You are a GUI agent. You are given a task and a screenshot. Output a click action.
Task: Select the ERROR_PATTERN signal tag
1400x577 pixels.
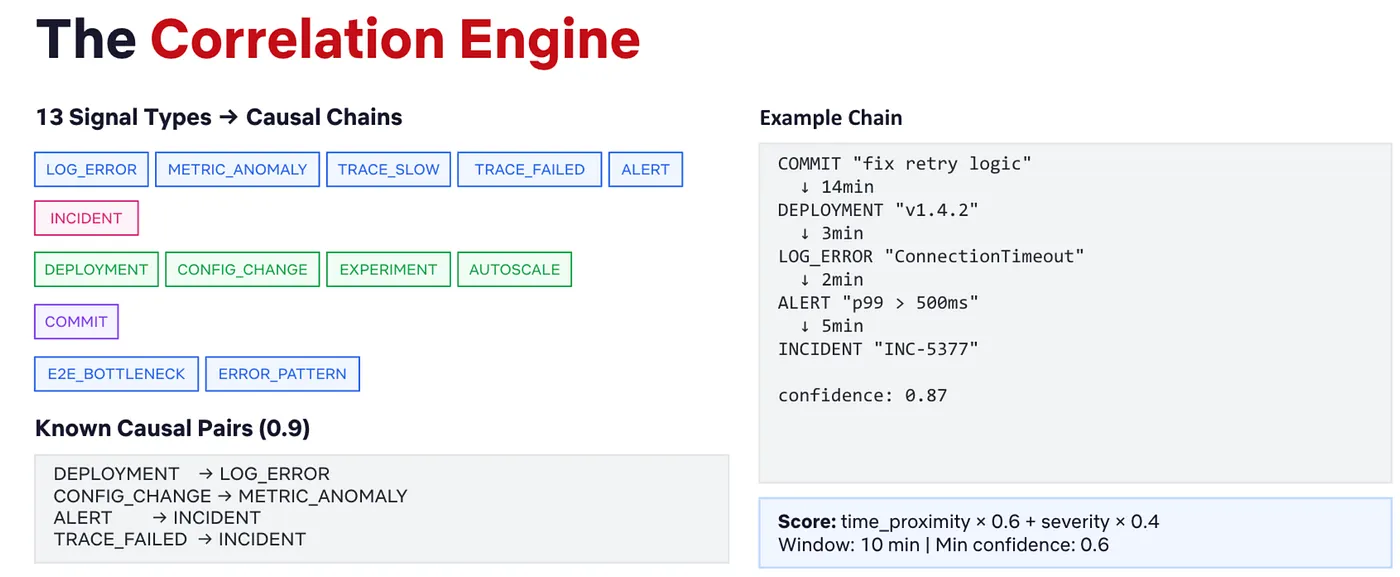point(282,374)
